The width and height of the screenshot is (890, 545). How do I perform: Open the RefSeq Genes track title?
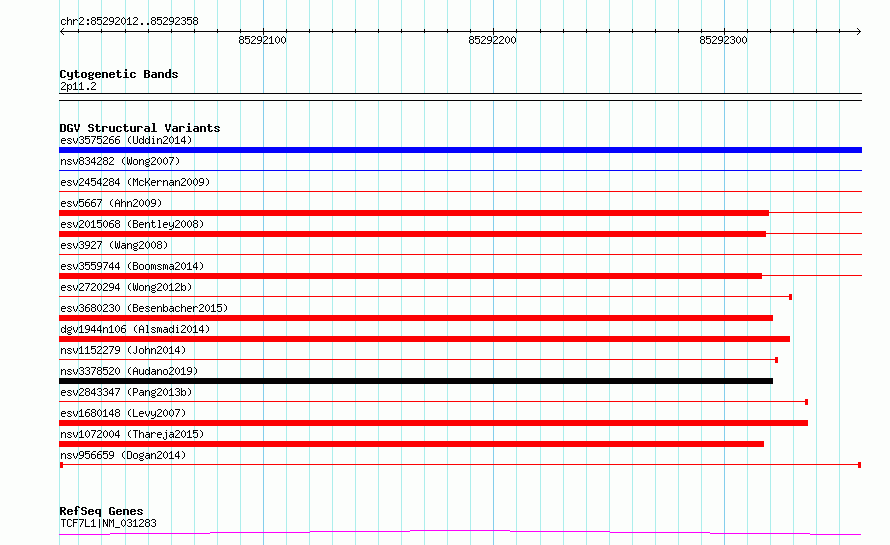click(101, 511)
